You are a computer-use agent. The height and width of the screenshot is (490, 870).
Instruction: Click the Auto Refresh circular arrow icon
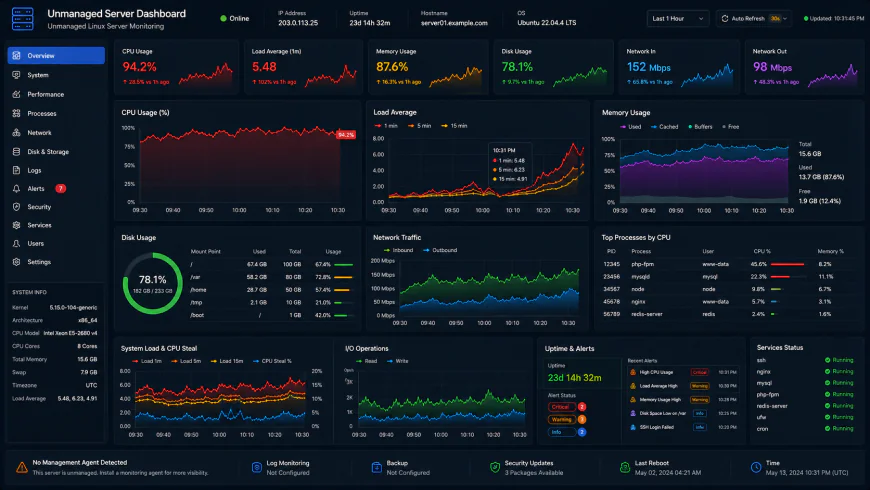tap(725, 18)
